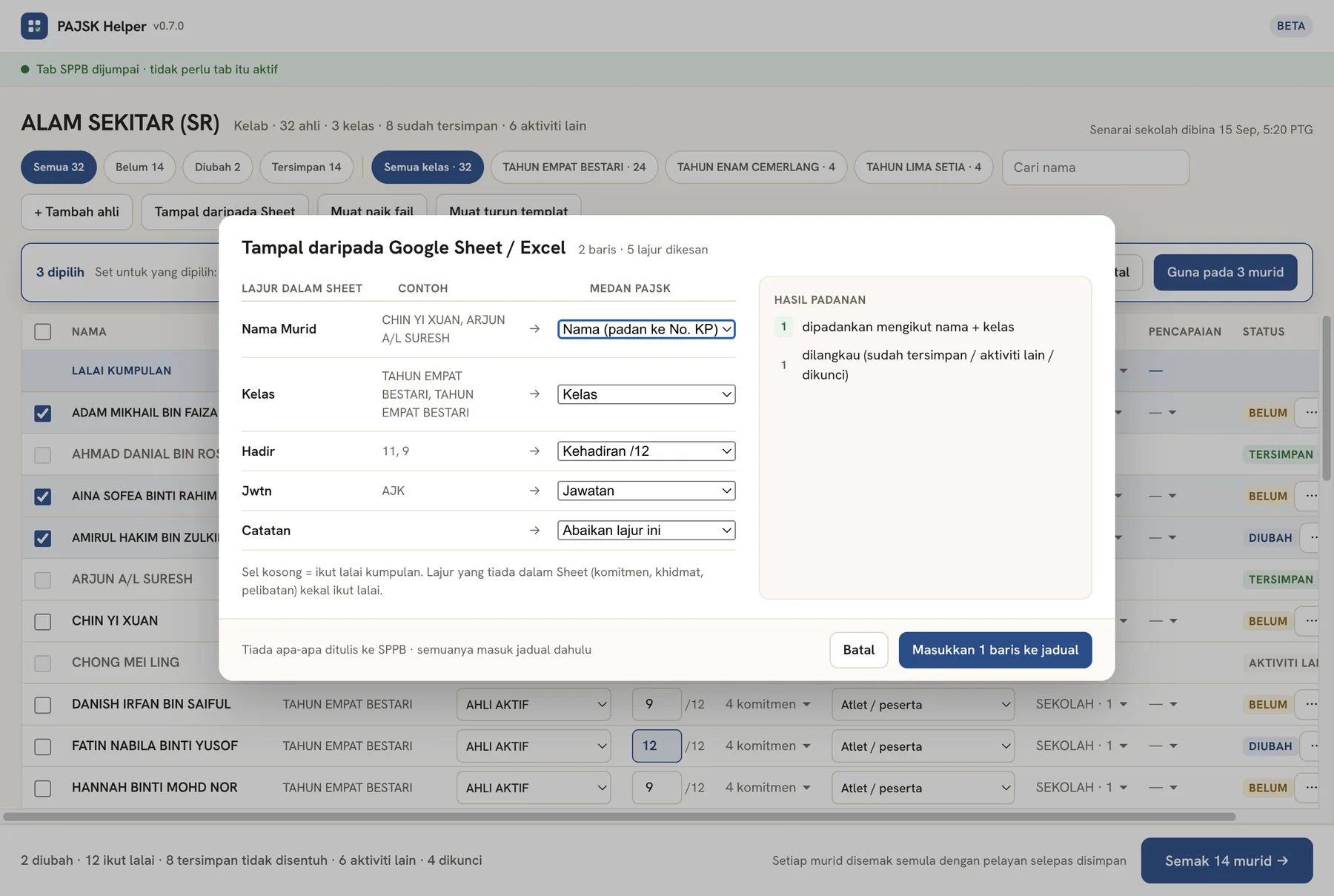1334x896 pixels.
Task: Tick the AHMAD DANIAL row checkbox
Action: tap(43, 454)
